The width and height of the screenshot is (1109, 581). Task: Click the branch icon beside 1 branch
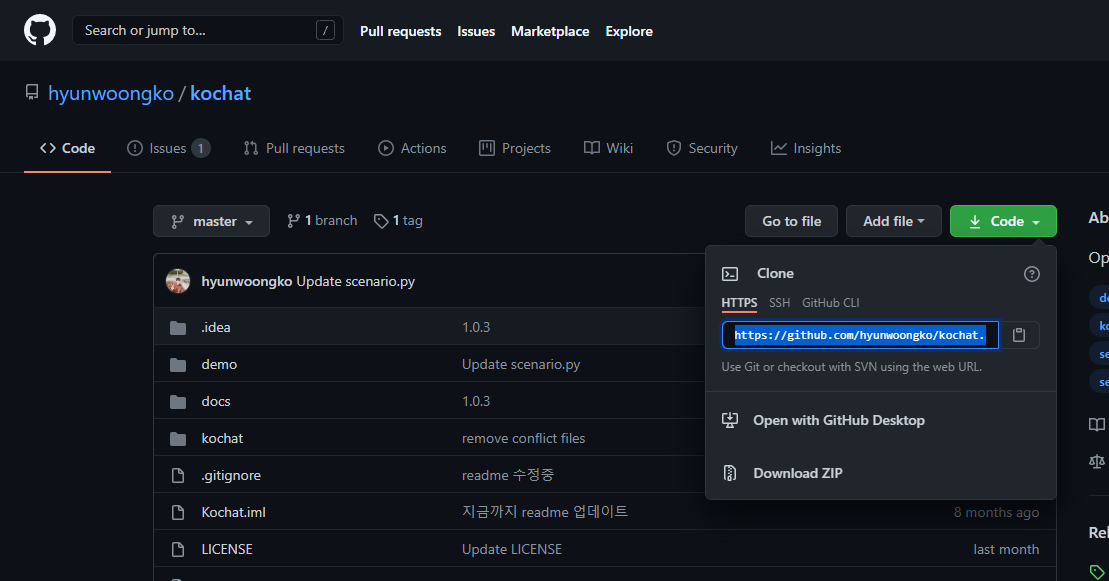(x=294, y=221)
